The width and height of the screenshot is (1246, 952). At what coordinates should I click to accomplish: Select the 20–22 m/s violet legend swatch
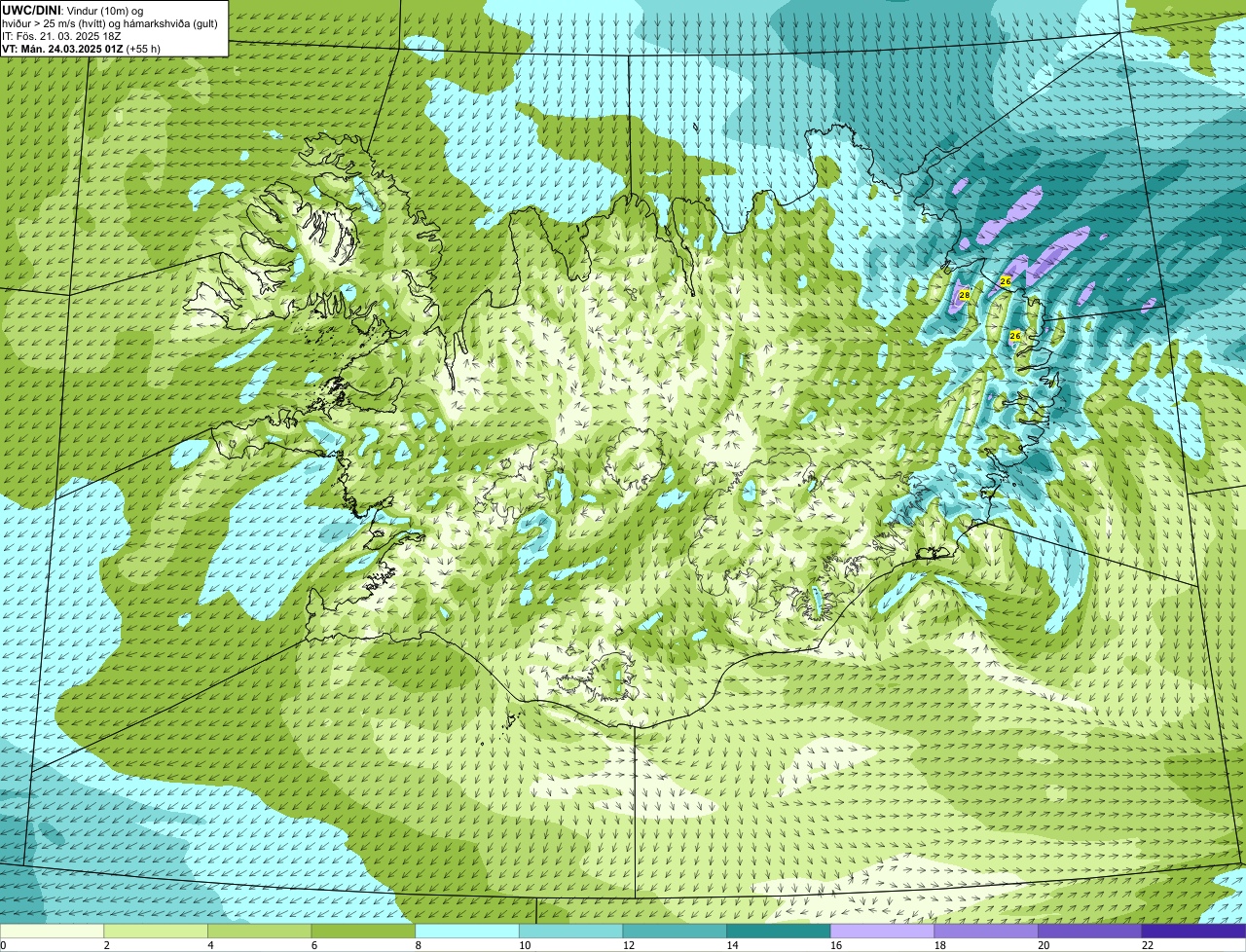(1090, 932)
